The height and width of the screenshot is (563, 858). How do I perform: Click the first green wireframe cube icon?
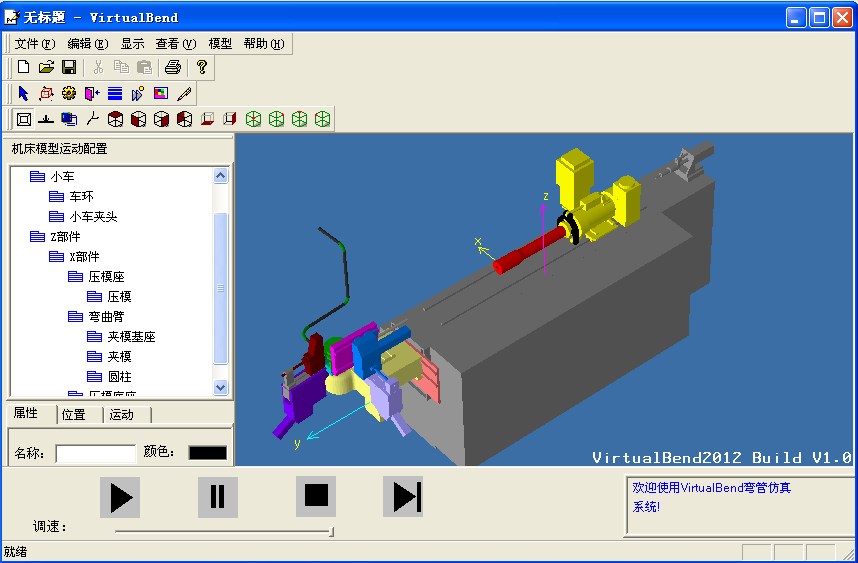[253, 119]
